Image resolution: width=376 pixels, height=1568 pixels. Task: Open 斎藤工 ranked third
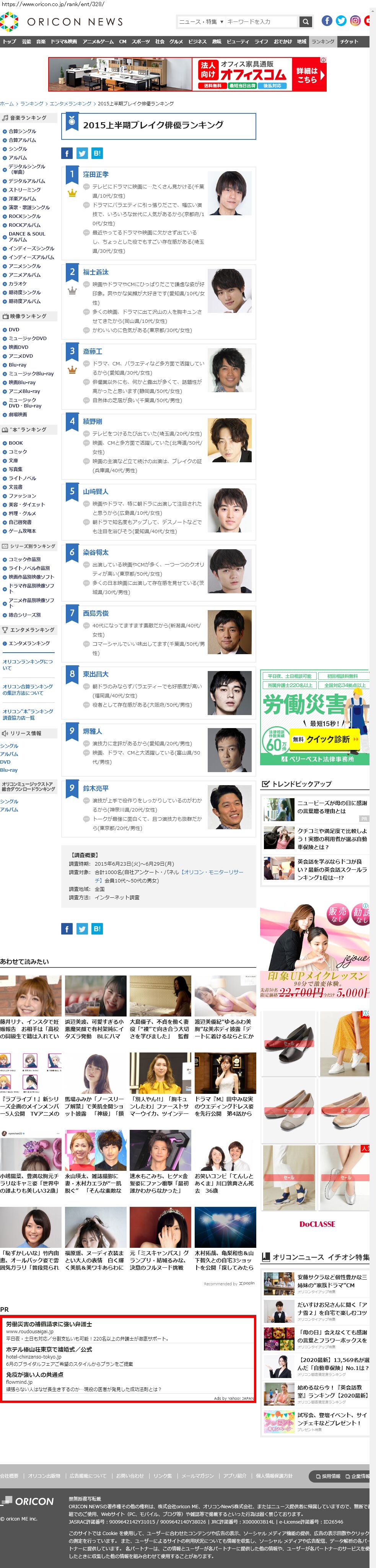point(93,351)
